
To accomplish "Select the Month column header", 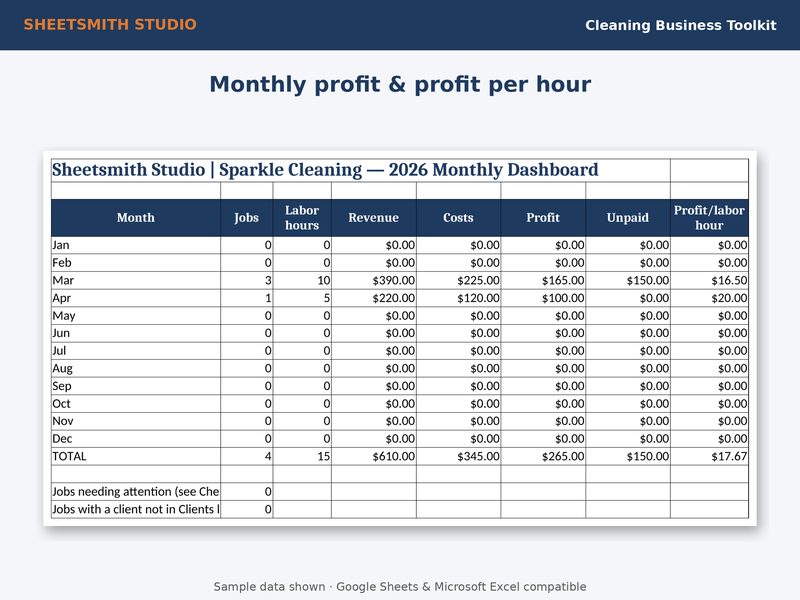I will coord(136,217).
